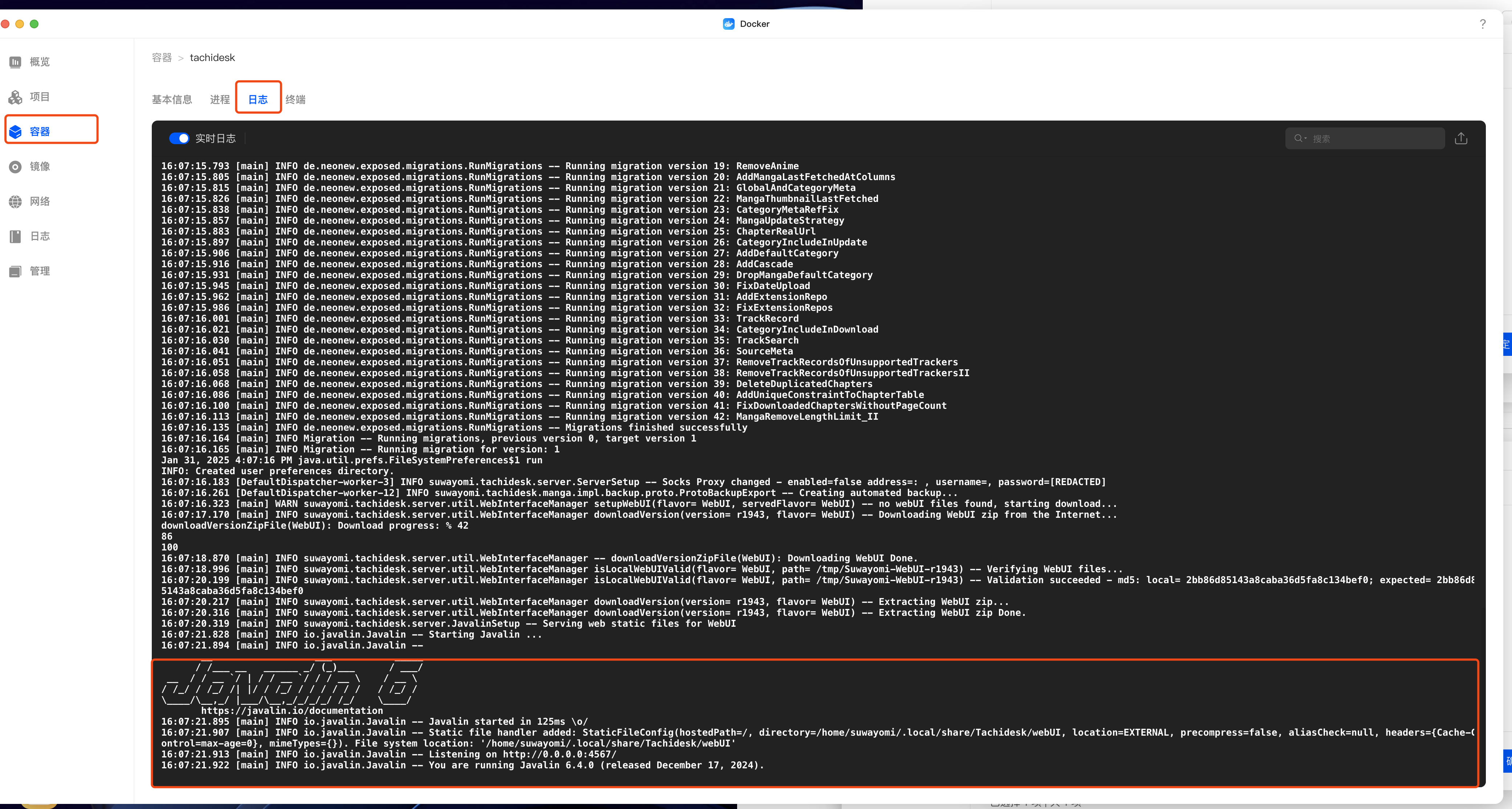
Task: Click the tachidesk breadcrumb label
Action: pyautogui.click(x=212, y=57)
